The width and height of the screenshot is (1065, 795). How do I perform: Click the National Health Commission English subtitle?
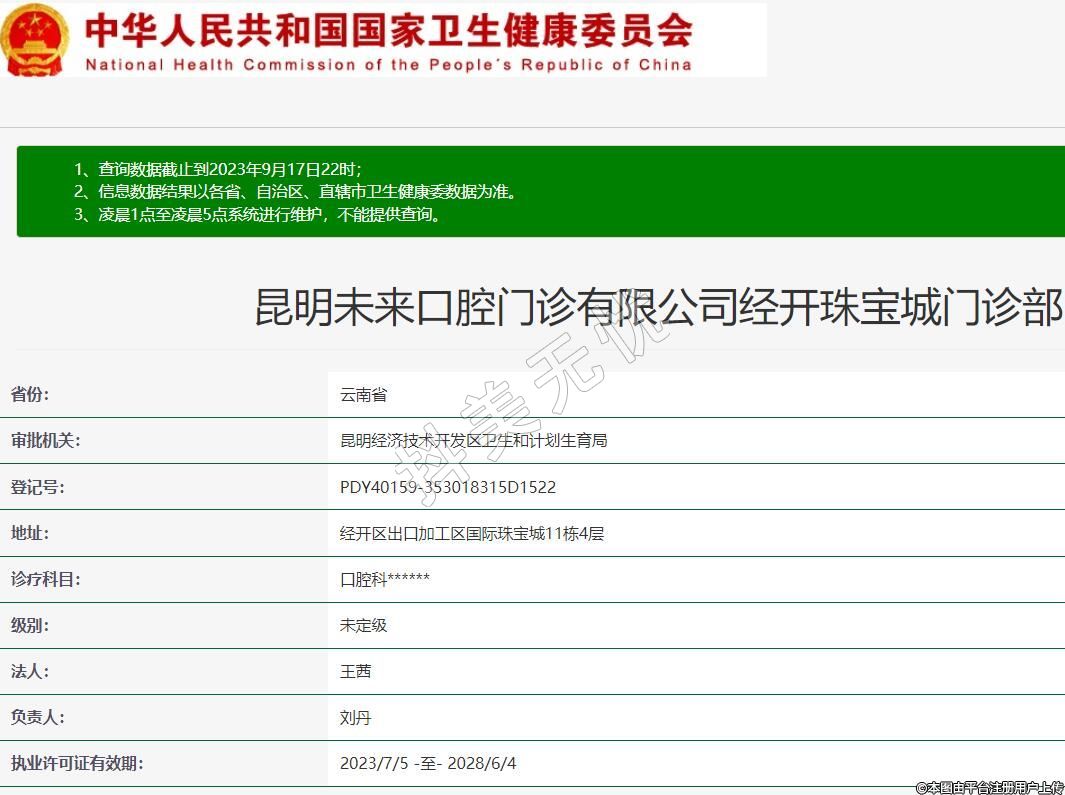click(388, 65)
